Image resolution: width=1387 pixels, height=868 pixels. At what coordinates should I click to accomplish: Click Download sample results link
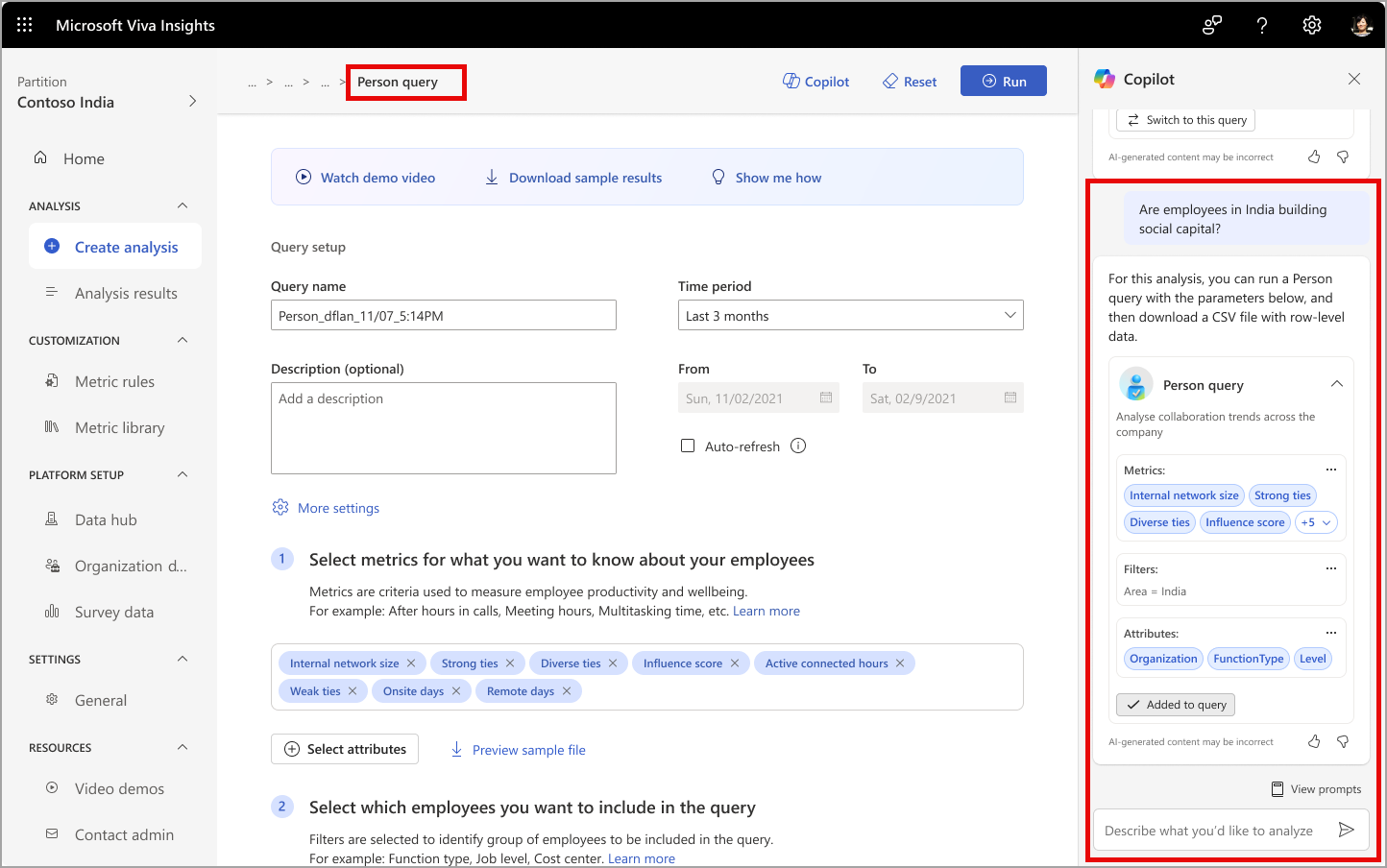[x=573, y=178]
